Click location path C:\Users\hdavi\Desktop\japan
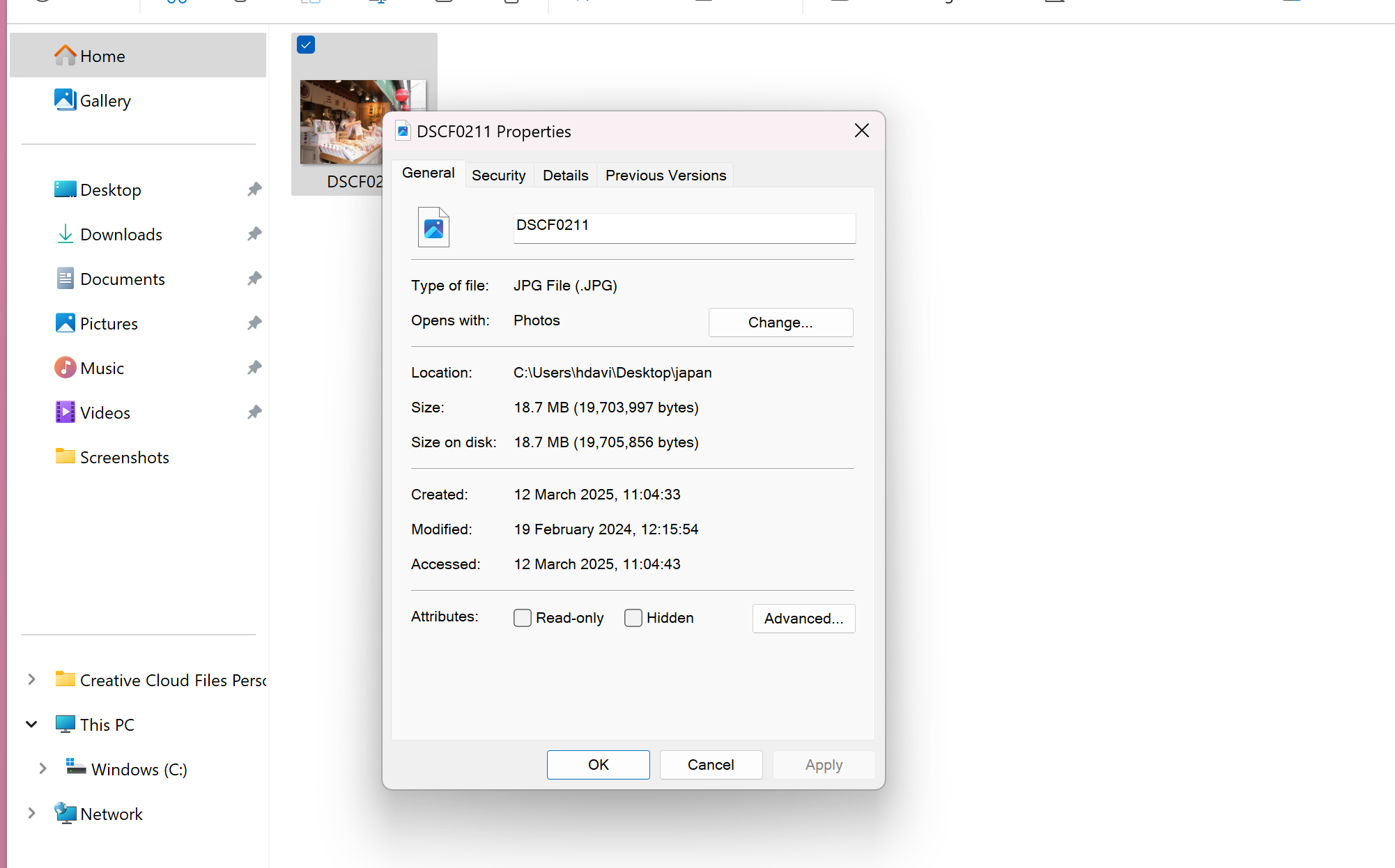The height and width of the screenshot is (868, 1395). [x=612, y=373]
